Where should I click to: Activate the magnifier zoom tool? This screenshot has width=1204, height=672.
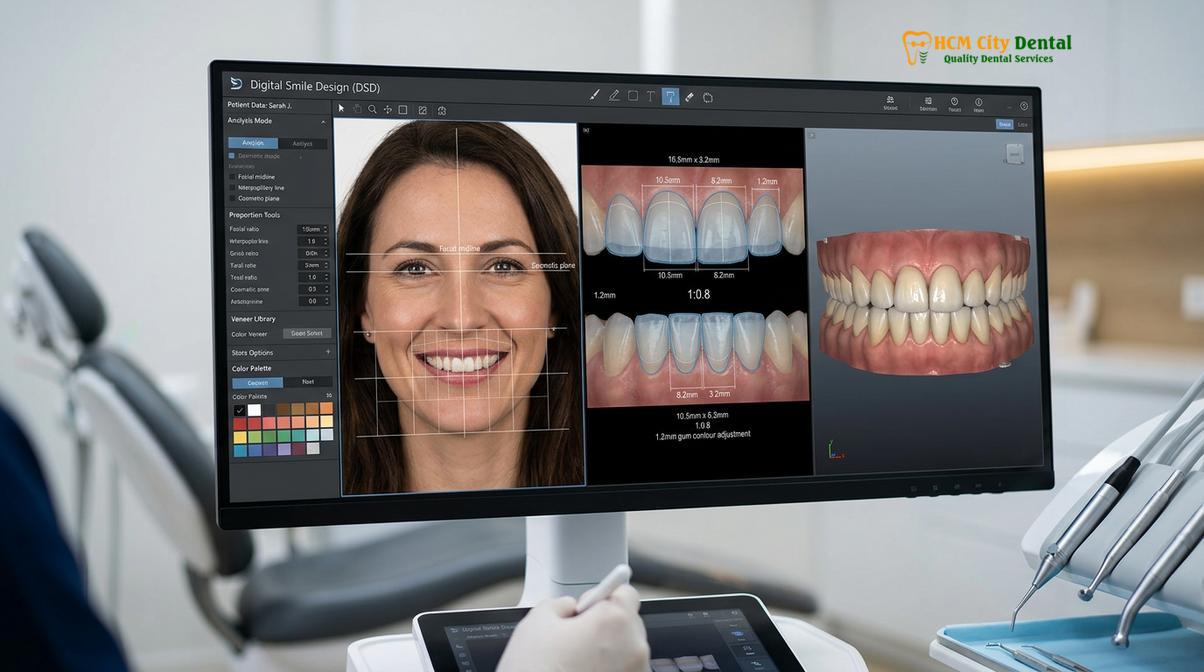[372, 109]
